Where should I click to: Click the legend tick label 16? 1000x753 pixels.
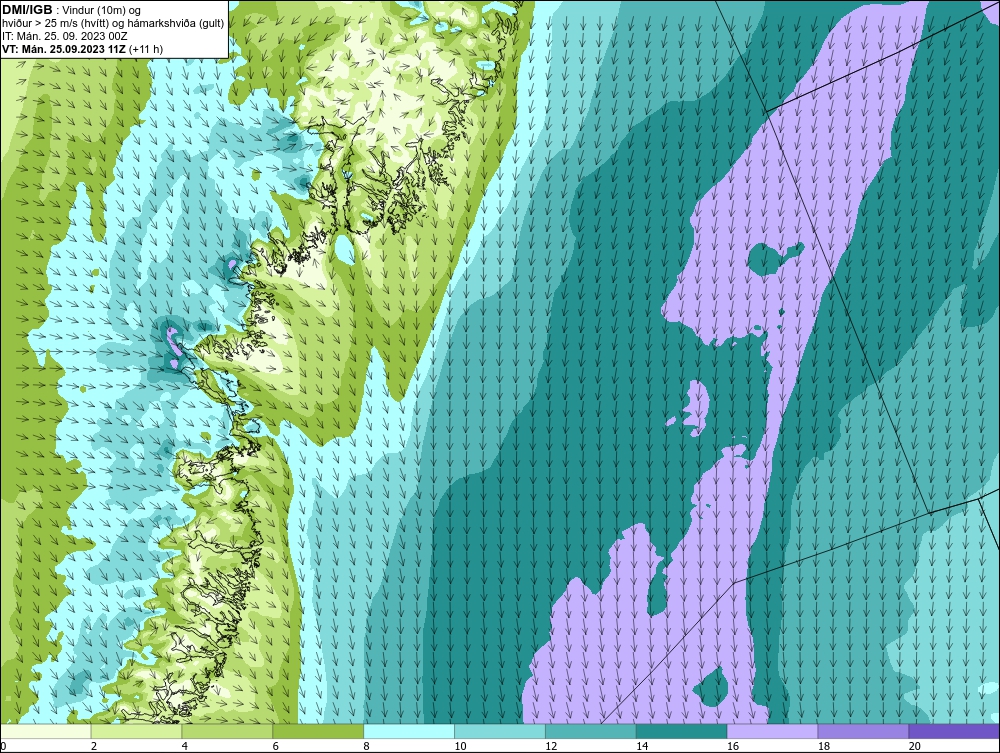(x=733, y=746)
